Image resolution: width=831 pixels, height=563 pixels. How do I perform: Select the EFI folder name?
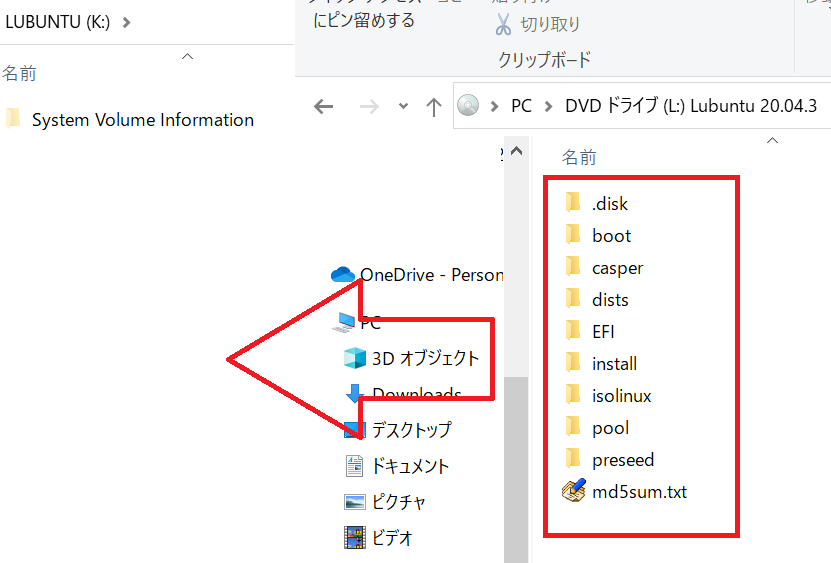[603, 332]
